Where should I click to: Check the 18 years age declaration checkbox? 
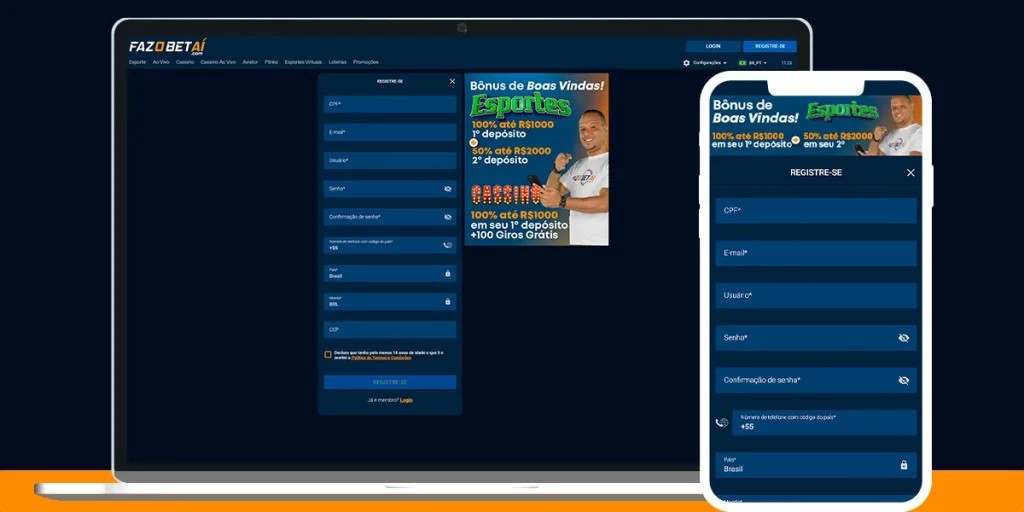(x=328, y=355)
